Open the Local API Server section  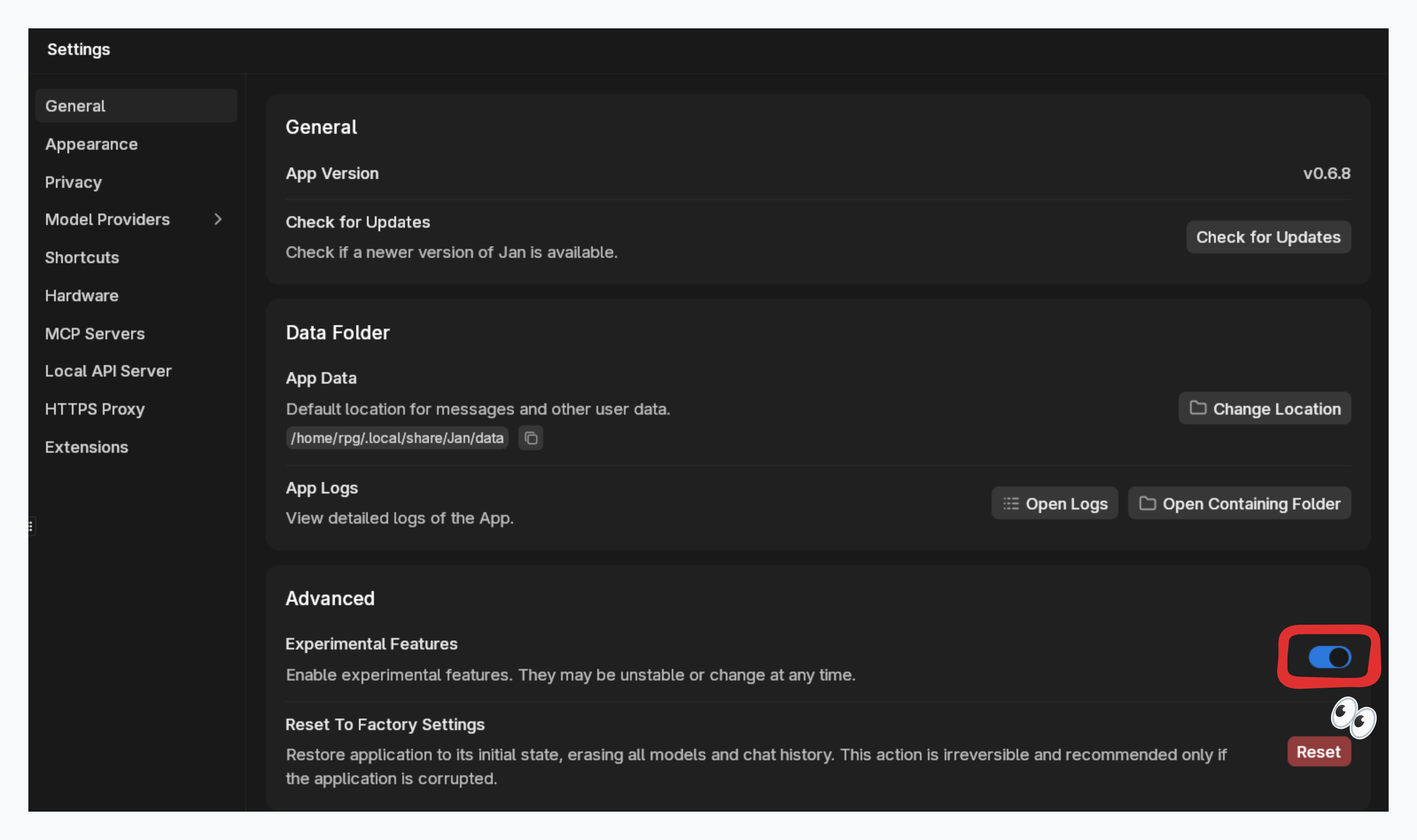point(108,371)
